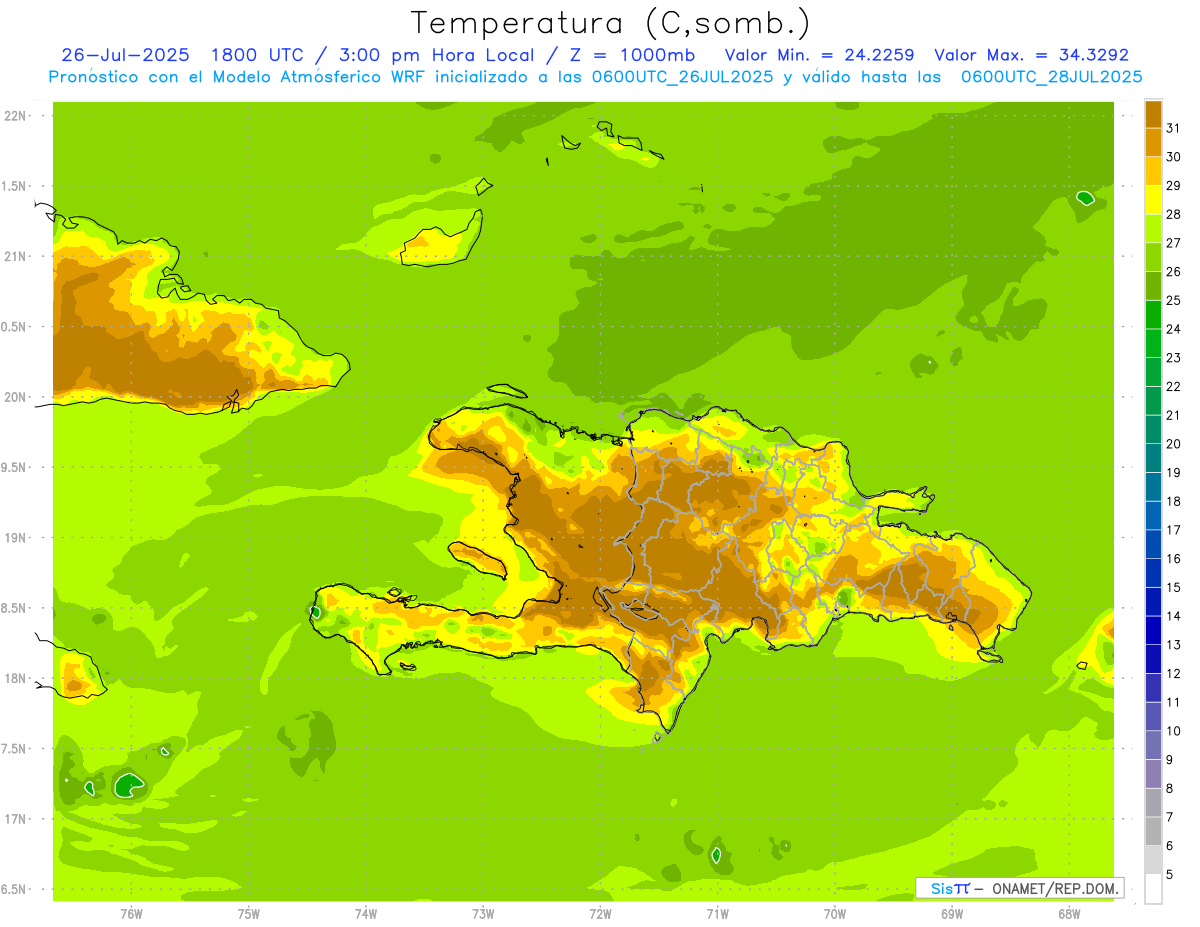Screen dimensions: 1200x927
Task: Click legend value "31"
Action: (x=1173, y=127)
